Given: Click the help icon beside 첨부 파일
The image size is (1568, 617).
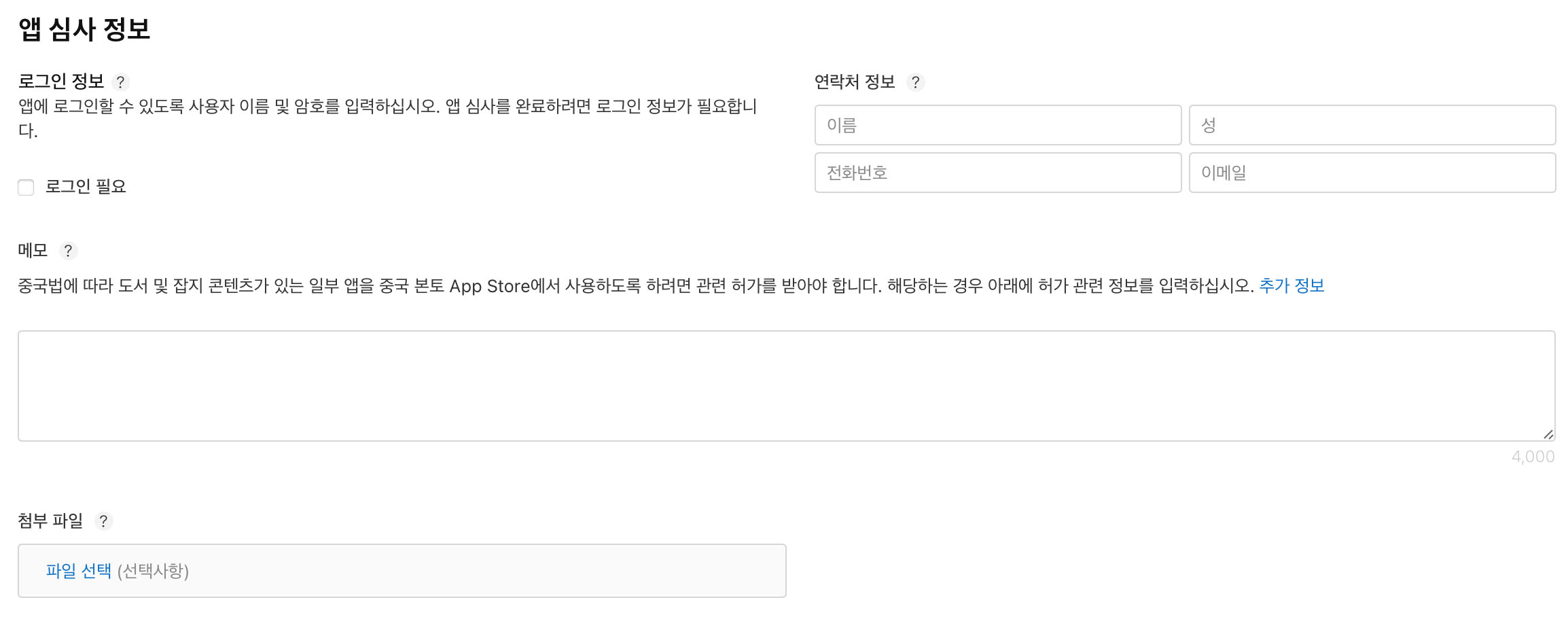Looking at the screenshot, I should tap(104, 522).
